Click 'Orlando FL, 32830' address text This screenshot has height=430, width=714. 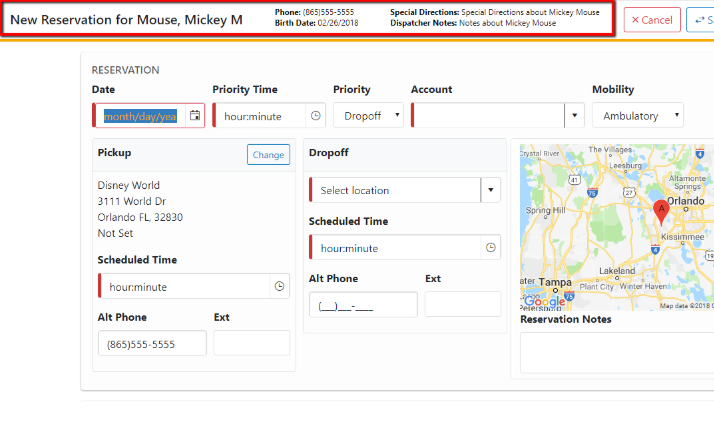coord(140,217)
